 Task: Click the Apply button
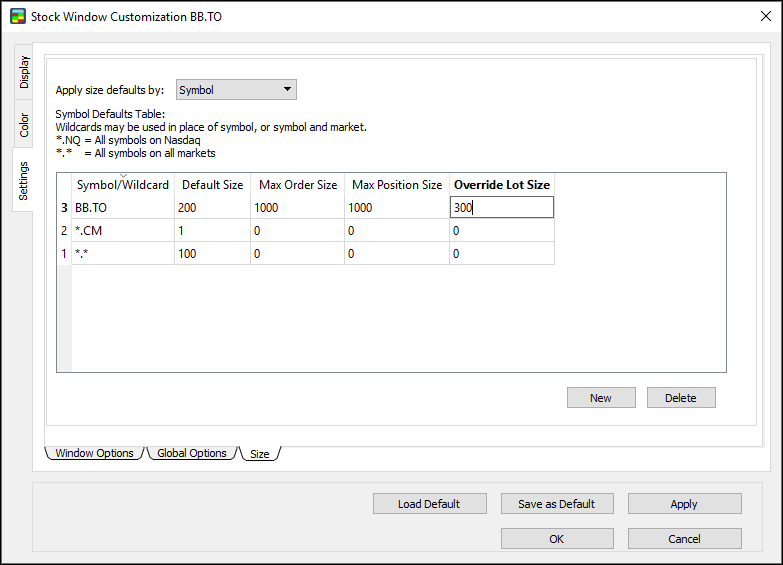pos(684,504)
